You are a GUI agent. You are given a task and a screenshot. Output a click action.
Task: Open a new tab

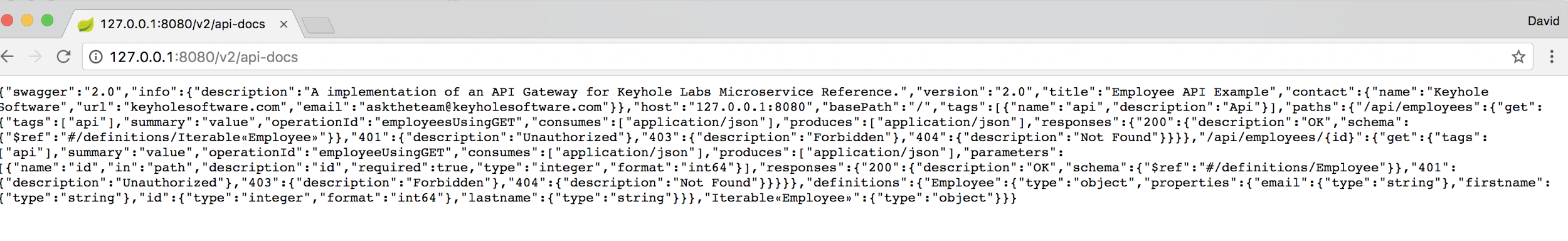coord(319,25)
